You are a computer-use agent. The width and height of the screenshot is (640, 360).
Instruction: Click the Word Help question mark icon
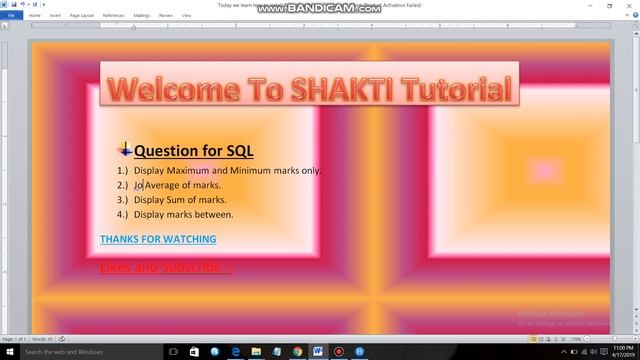636,15
